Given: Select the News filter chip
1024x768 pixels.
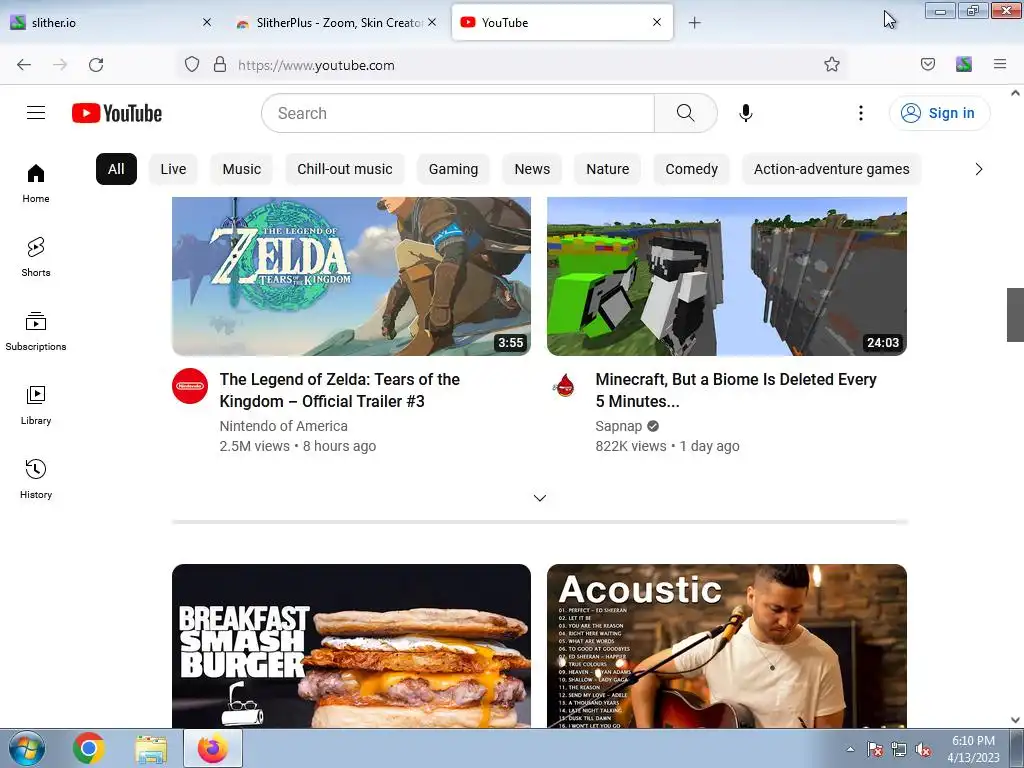Looking at the screenshot, I should pos(532,169).
